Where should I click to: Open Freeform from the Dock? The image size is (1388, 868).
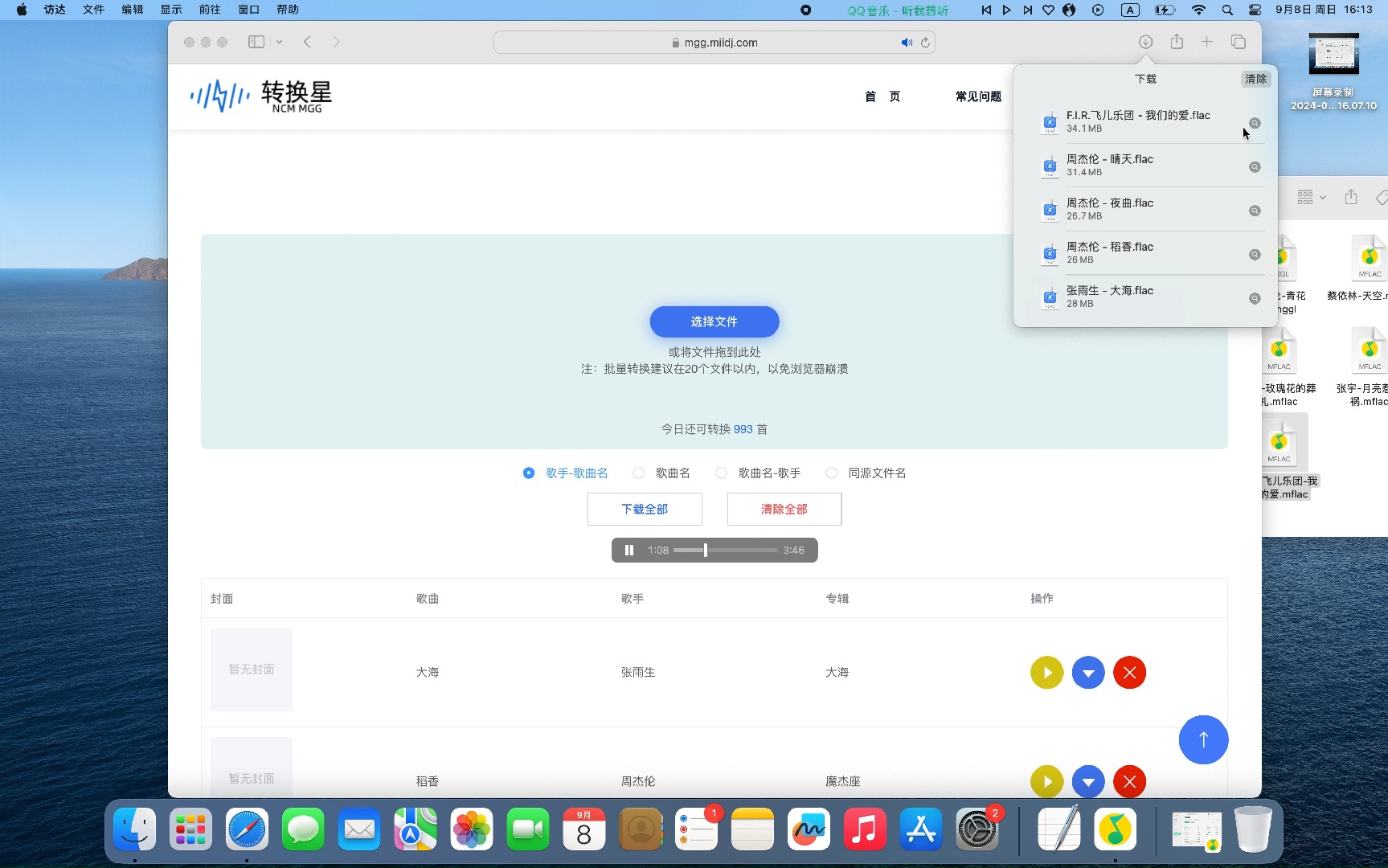click(x=809, y=829)
